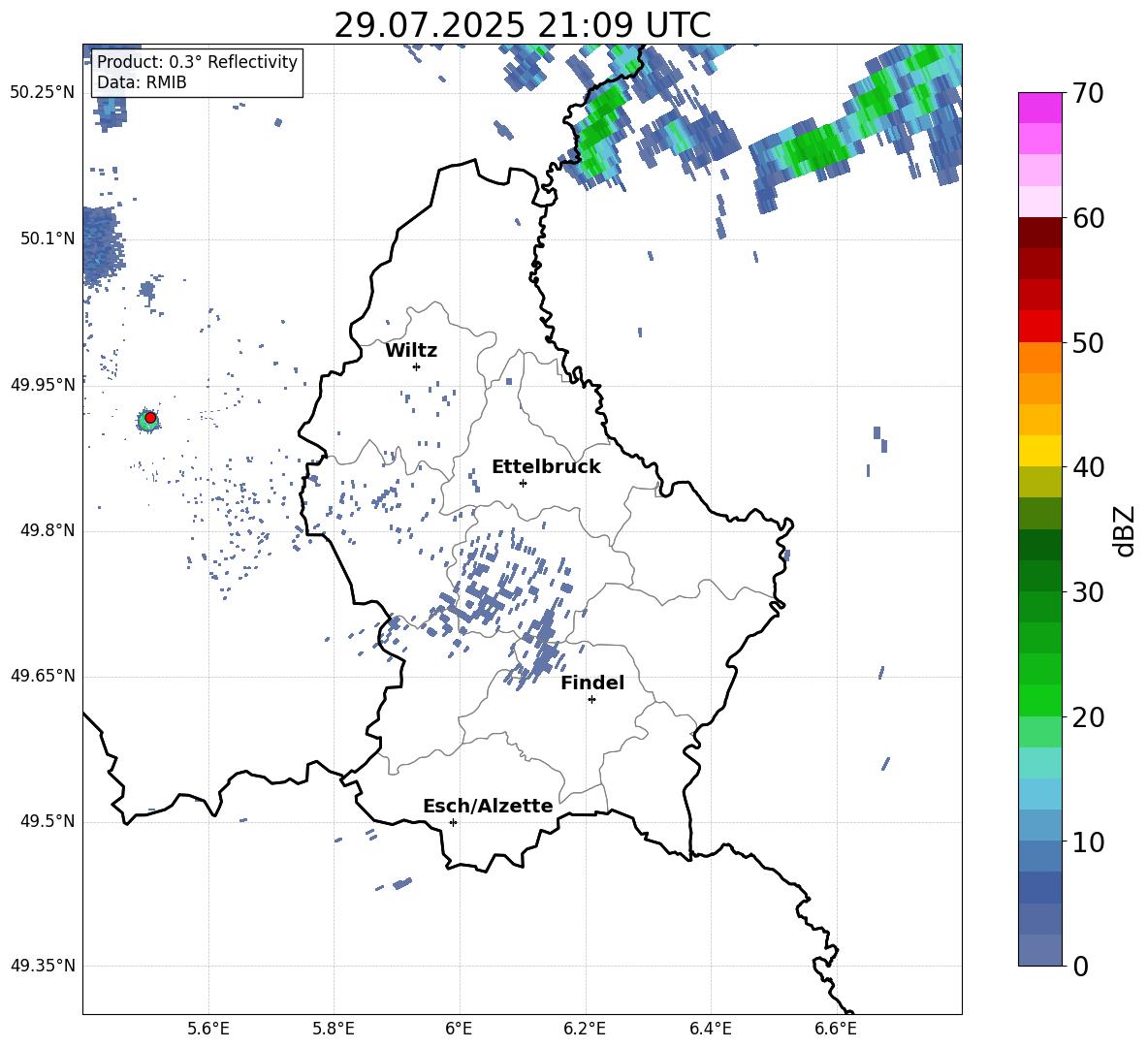Image resolution: width=1148 pixels, height=1048 pixels.
Task: Pick the orange colorbar segment below 50
Action: (1039, 358)
